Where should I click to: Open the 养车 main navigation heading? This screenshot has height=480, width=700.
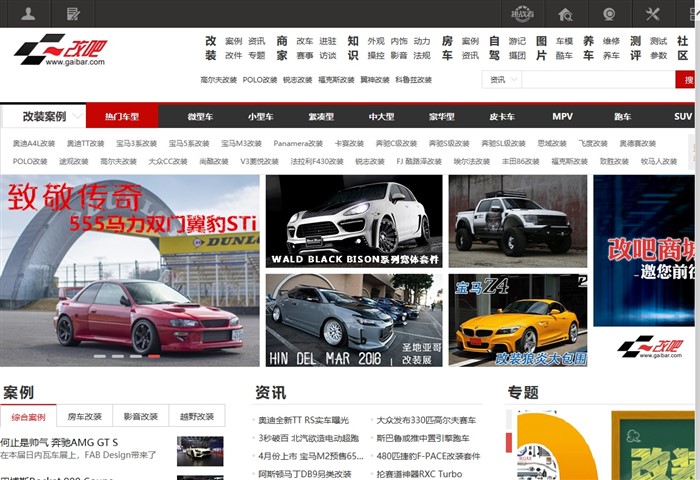tap(588, 48)
